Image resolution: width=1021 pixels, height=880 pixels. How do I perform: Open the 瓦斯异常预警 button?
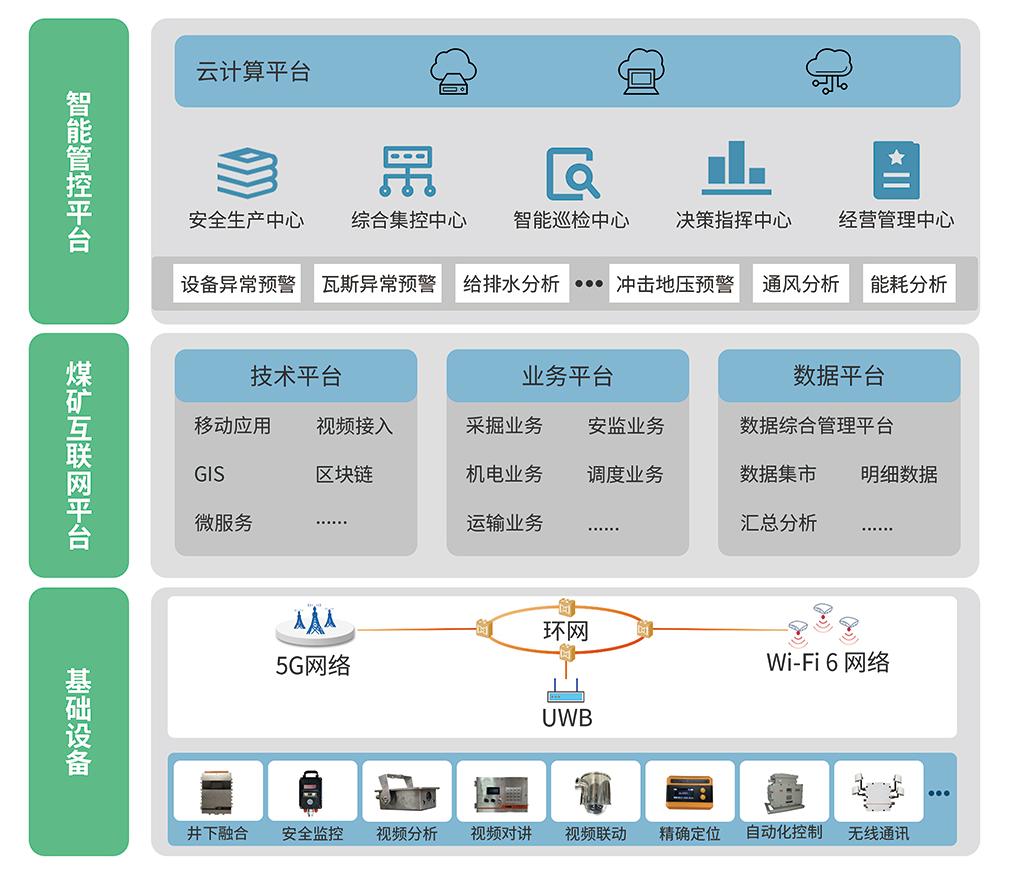379,284
